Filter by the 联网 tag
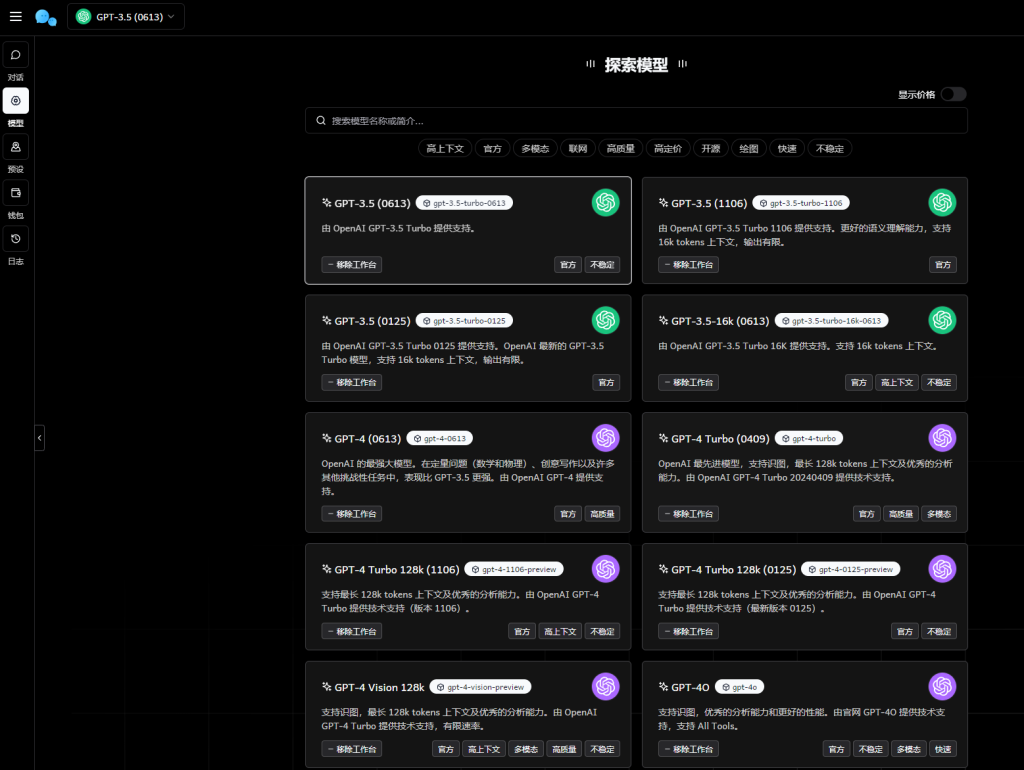 click(x=577, y=149)
